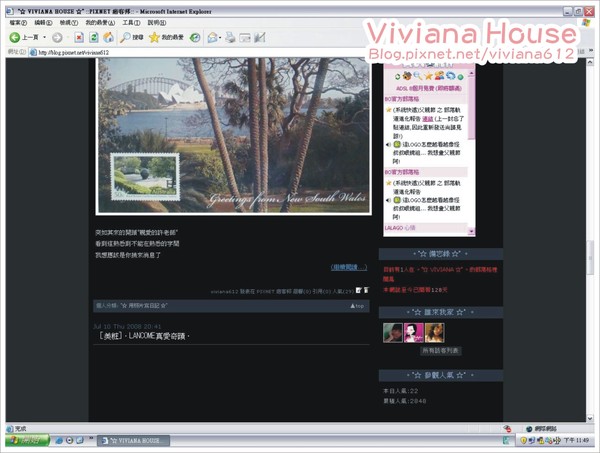The height and width of the screenshot is (453, 600).
Task: Select VIVIANA HOUSE taskbar window button
Action: click(134, 441)
